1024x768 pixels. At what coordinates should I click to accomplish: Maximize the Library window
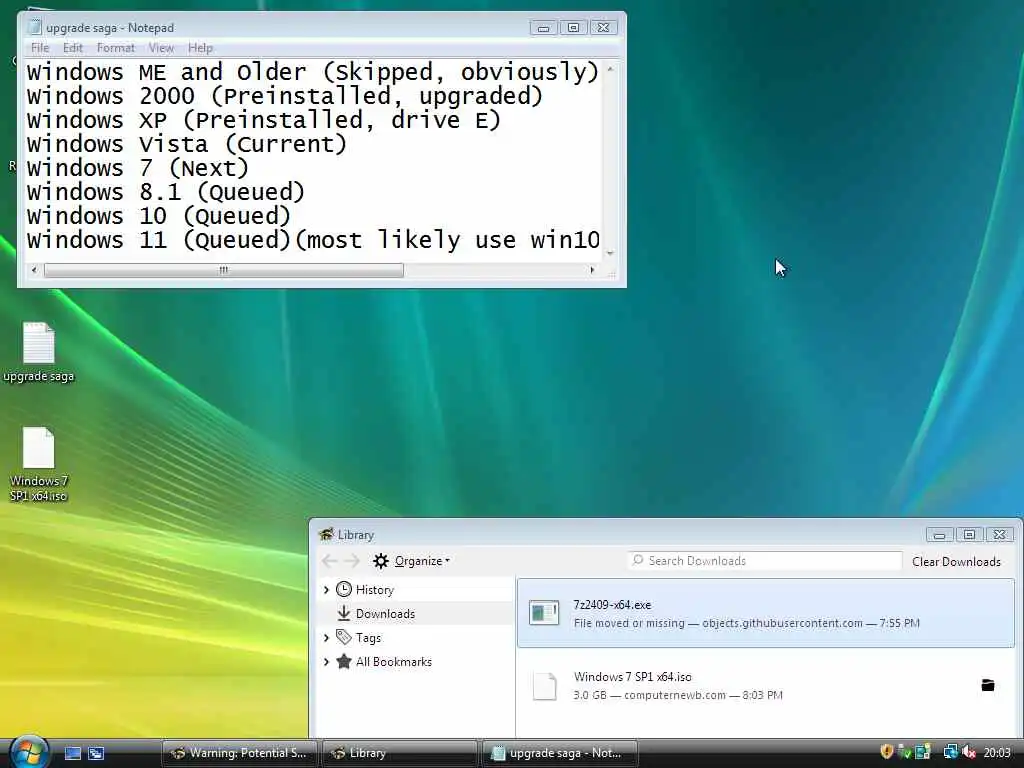[969, 535]
